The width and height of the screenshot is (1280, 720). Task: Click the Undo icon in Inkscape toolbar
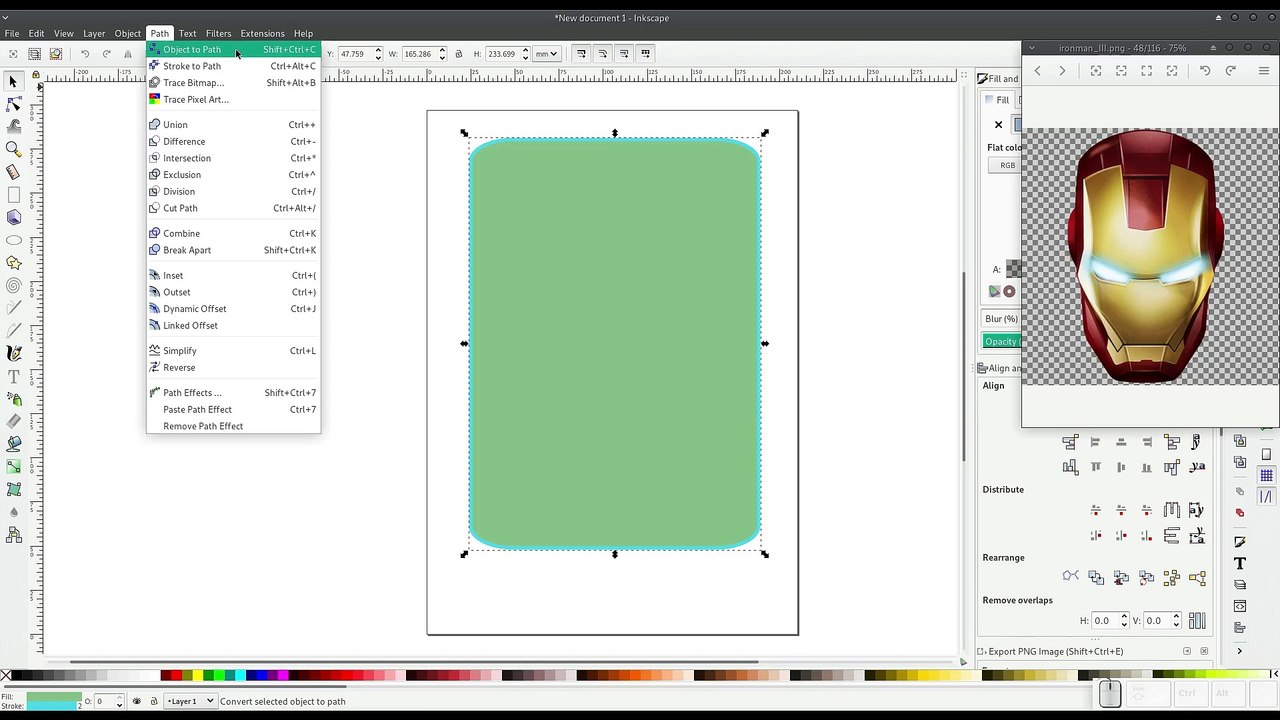(85, 54)
